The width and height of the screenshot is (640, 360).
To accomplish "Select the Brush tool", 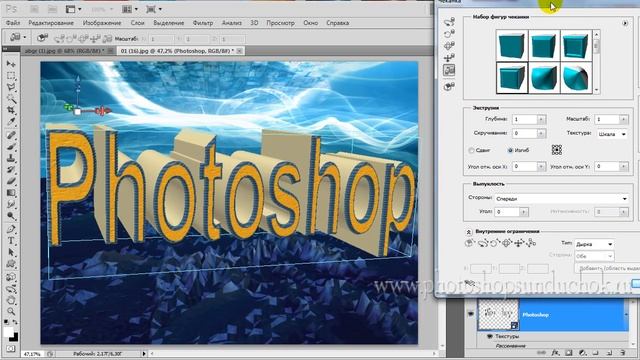I will (x=11, y=147).
